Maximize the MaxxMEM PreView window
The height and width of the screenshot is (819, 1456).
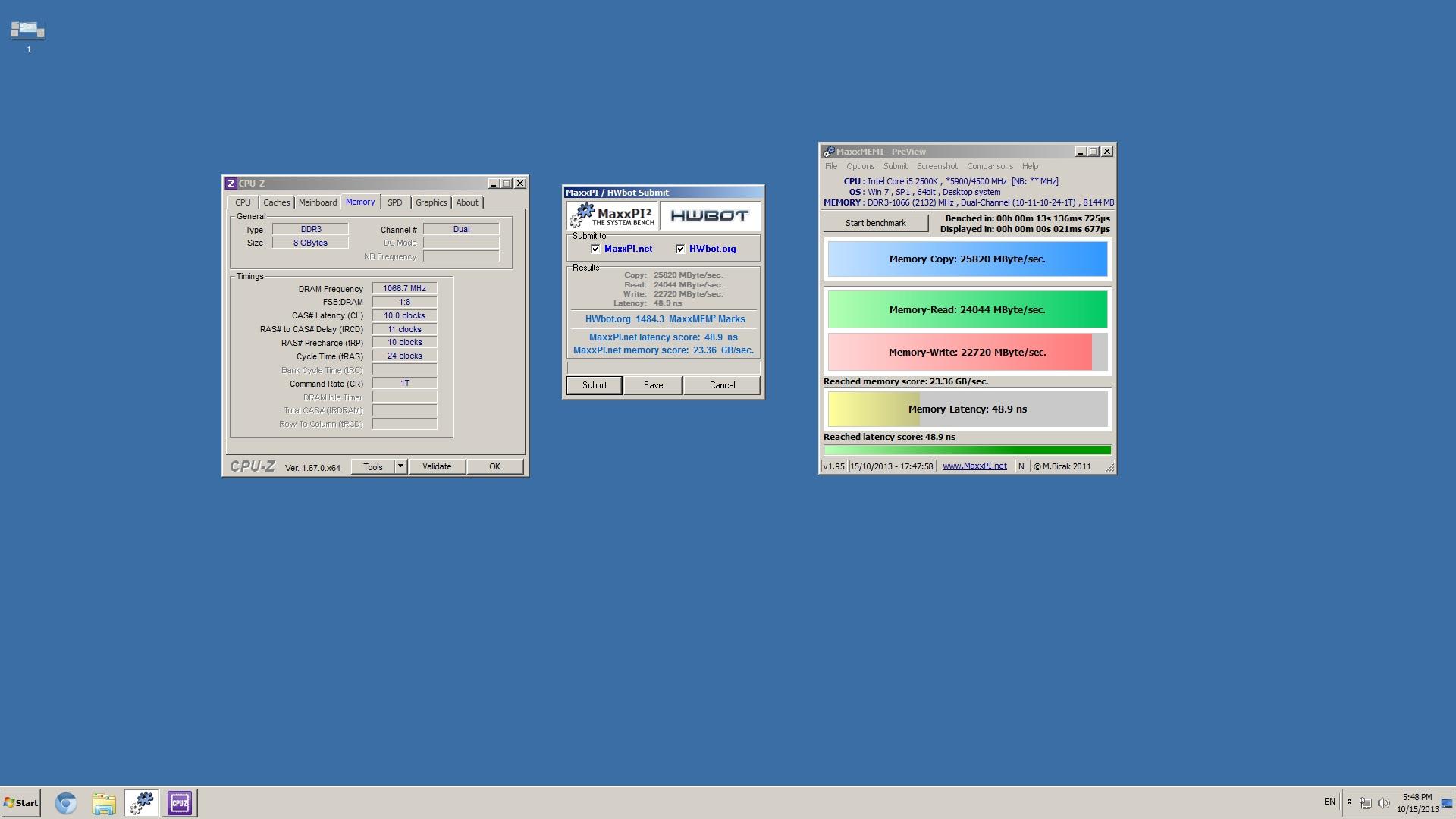tap(1094, 152)
